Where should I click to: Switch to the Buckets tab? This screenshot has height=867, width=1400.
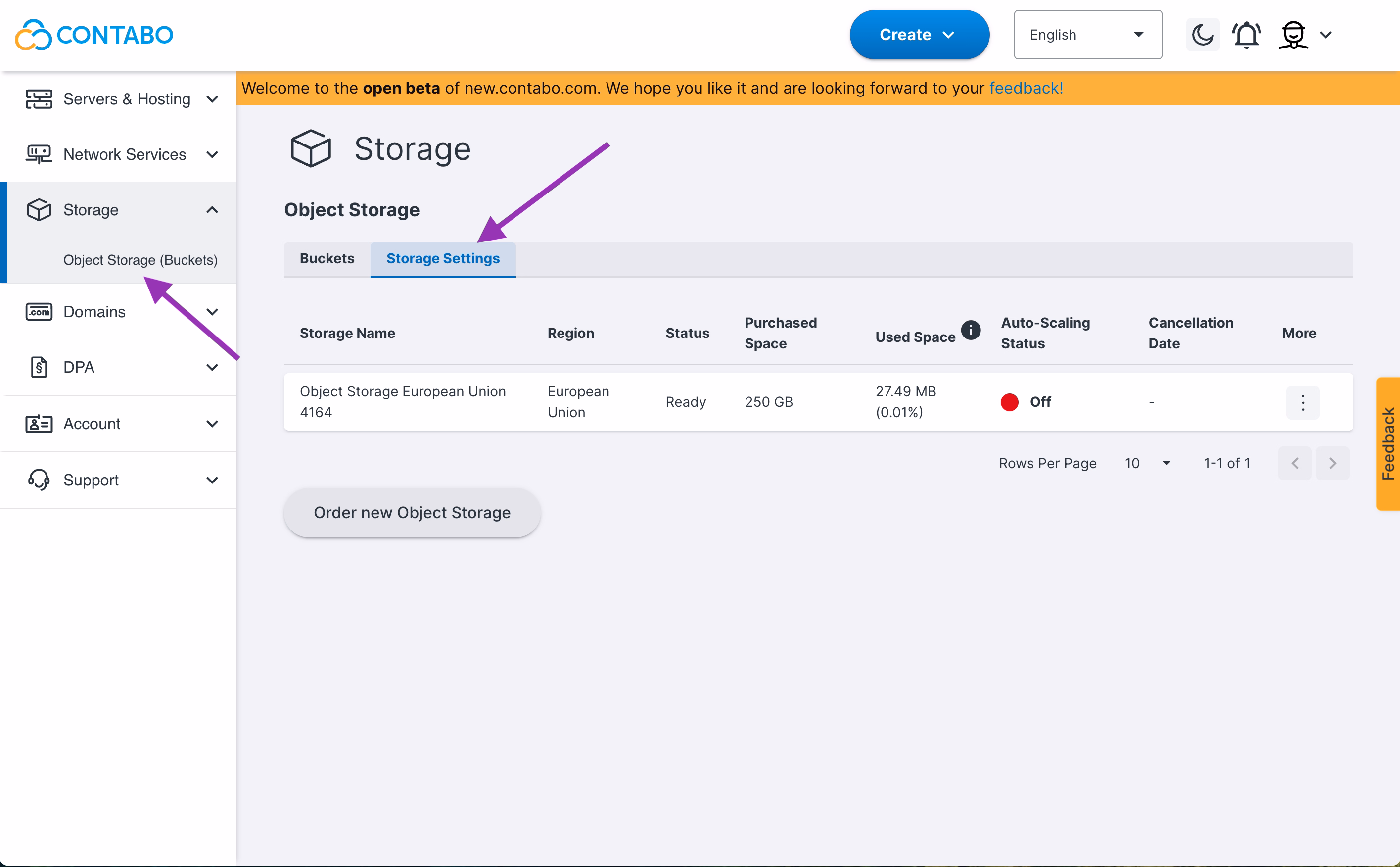click(x=327, y=259)
